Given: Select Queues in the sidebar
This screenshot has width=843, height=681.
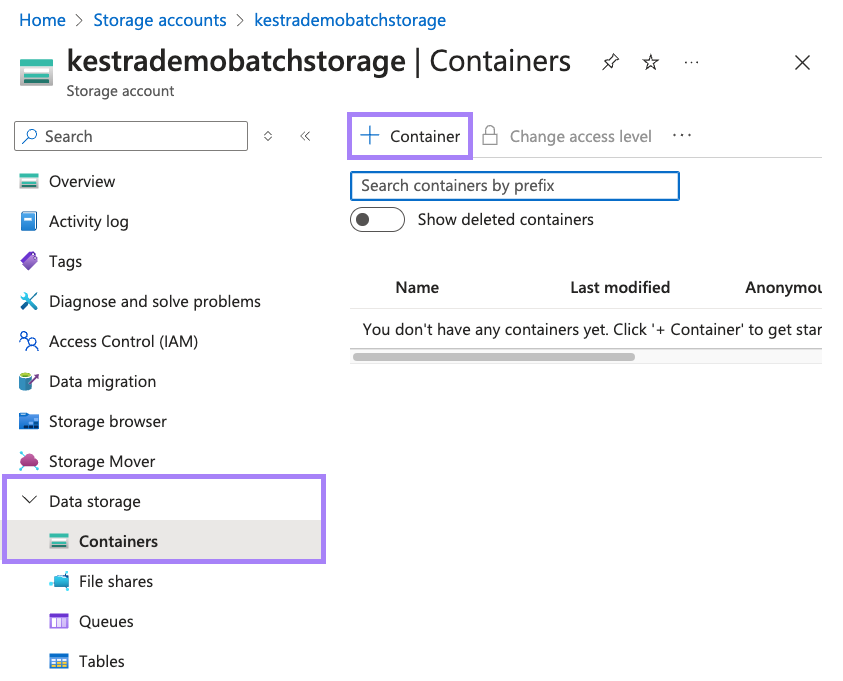Looking at the screenshot, I should point(106,621).
